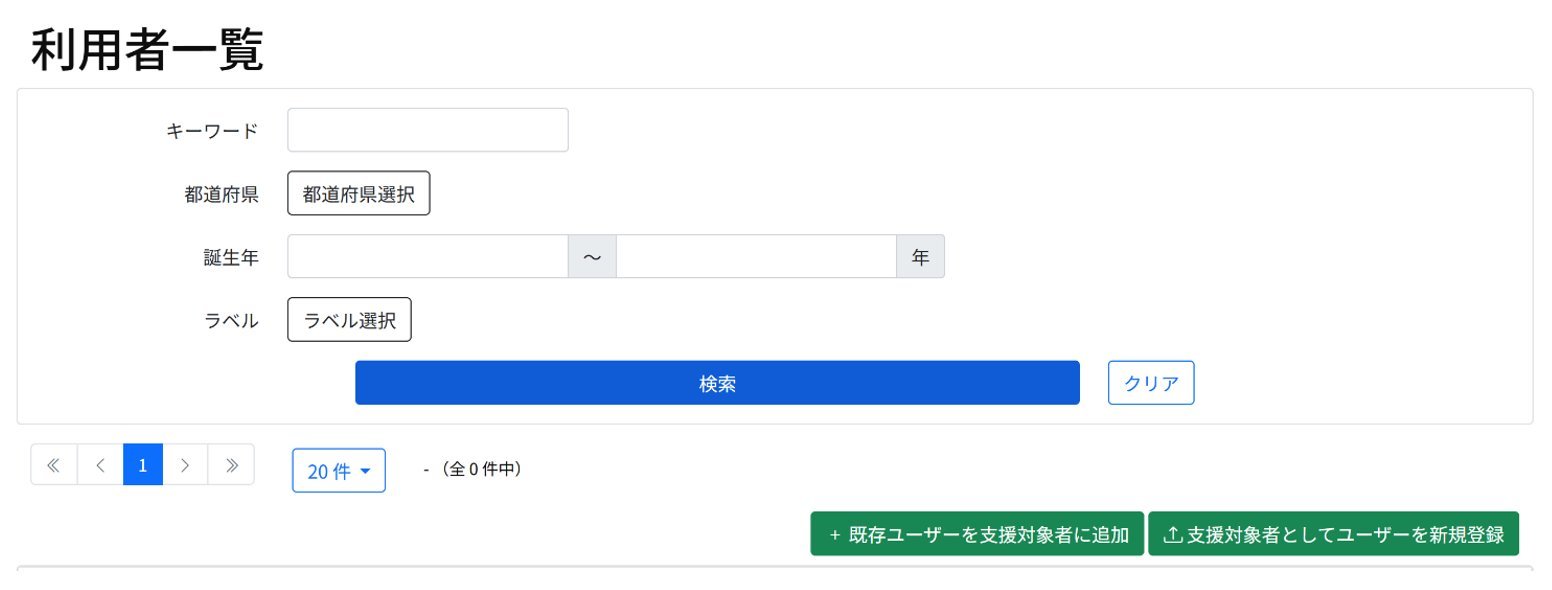Go to the next results page
Screen dimensions: 1552x590
pos(185,465)
